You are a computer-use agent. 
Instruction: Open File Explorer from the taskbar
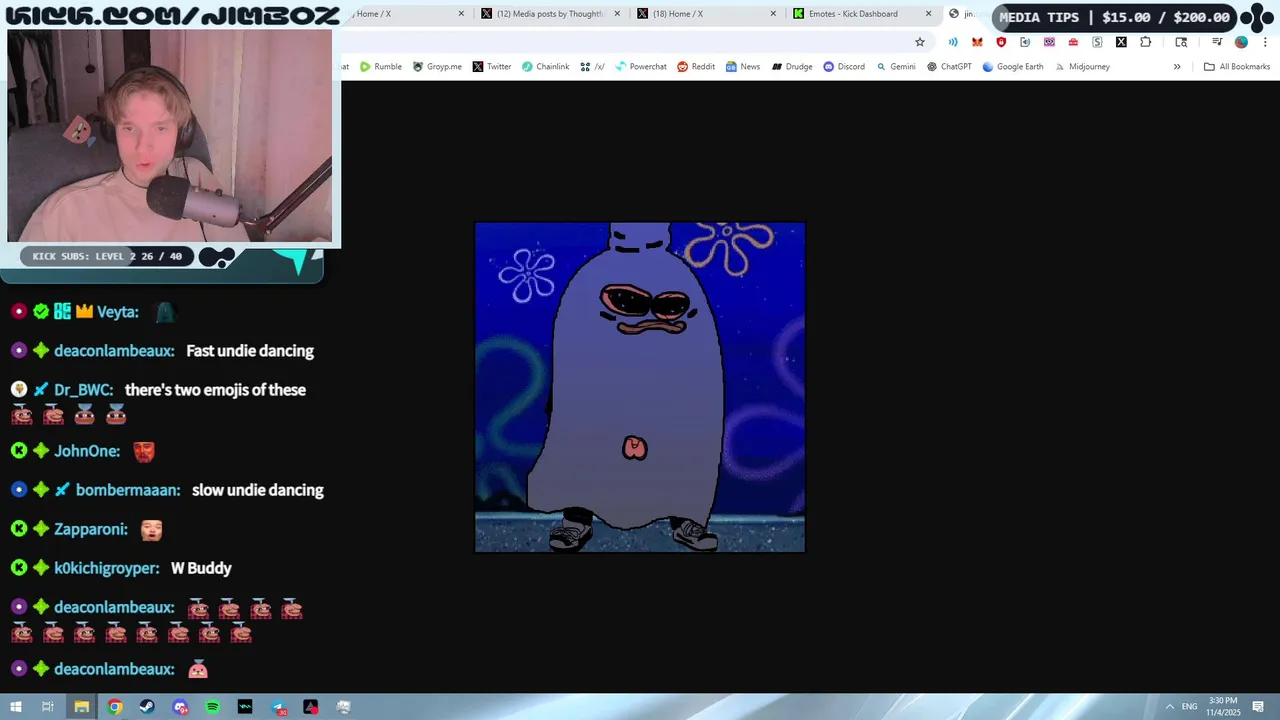coord(82,707)
